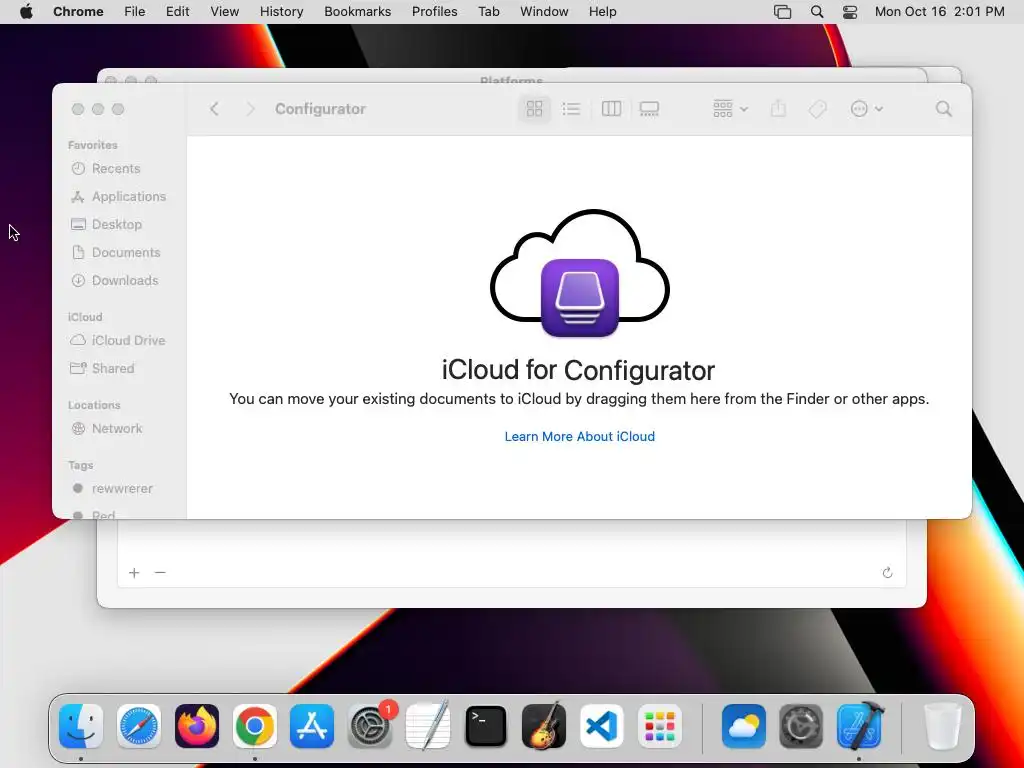The image size is (1024, 768).
Task: Open the Edit menu
Action: coord(178,12)
